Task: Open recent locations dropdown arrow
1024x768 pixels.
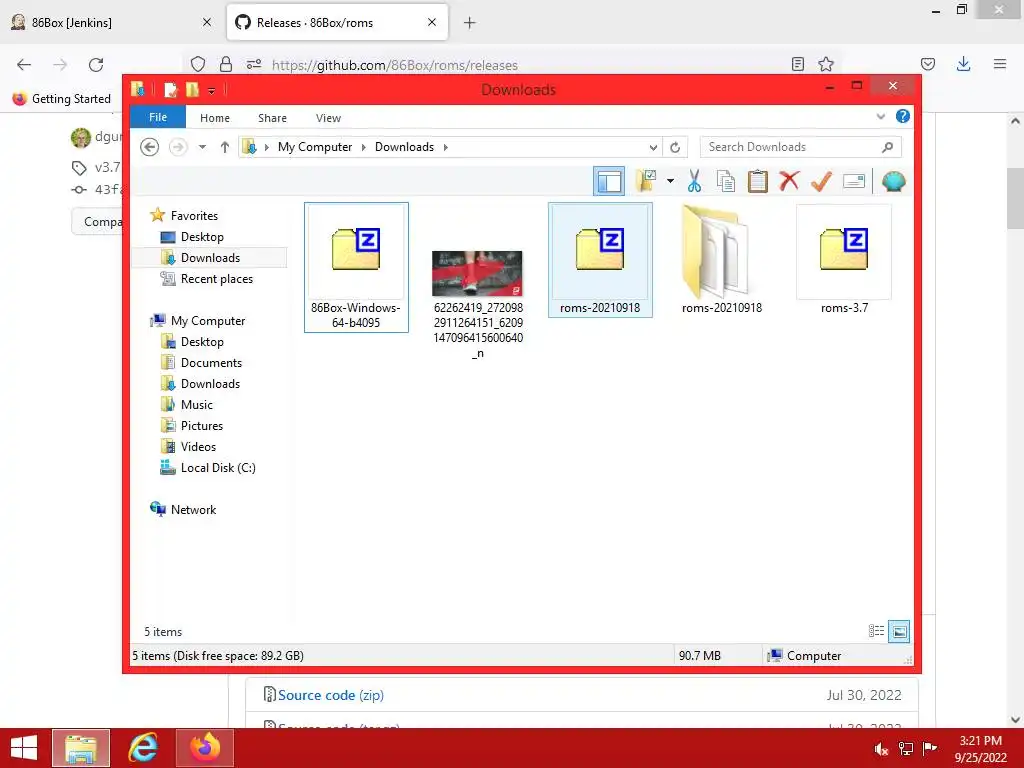Action: 202,147
